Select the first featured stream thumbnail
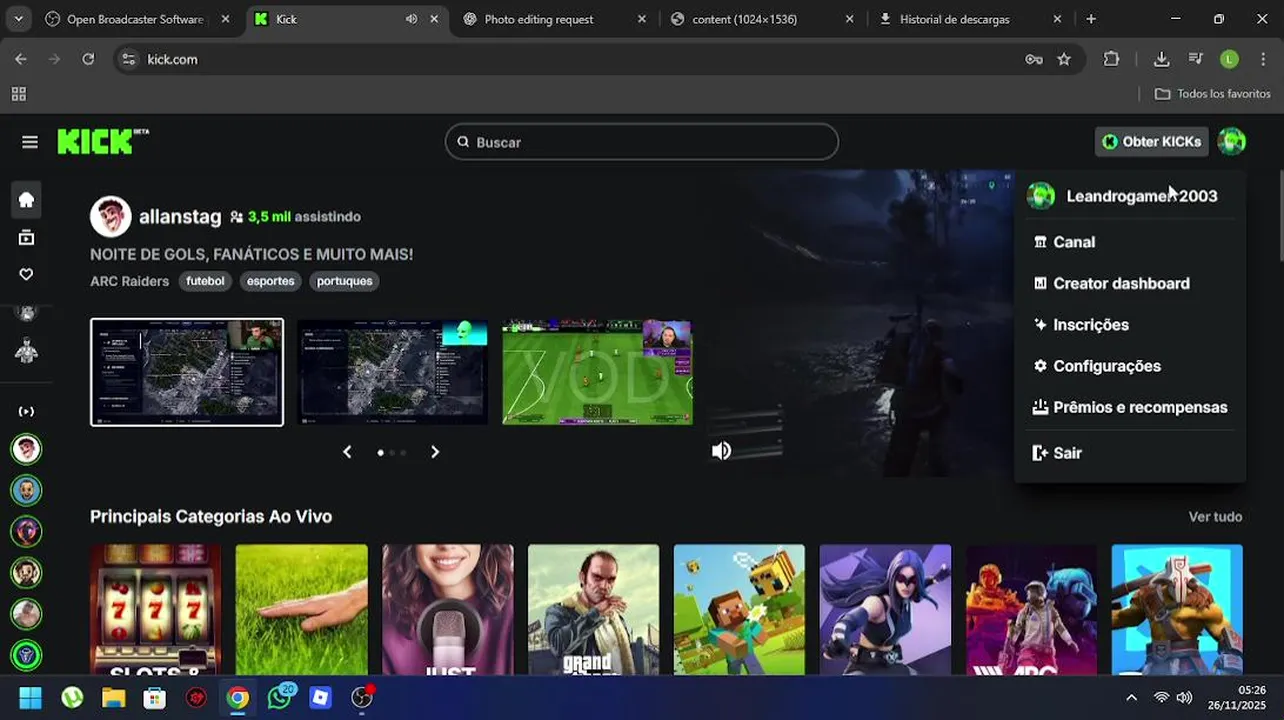The image size is (1284, 720). coord(187,372)
